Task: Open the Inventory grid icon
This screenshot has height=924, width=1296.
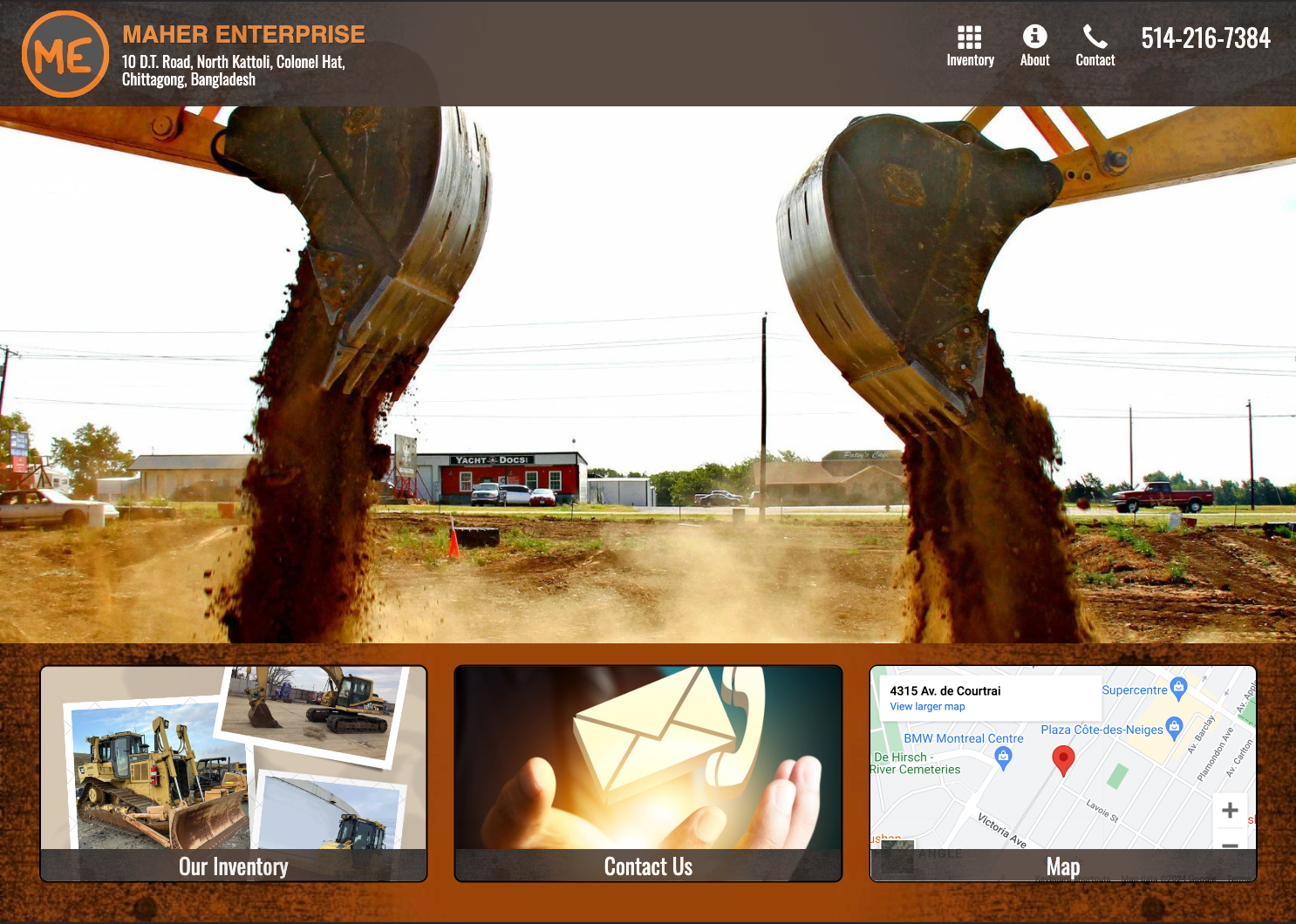Action: (x=969, y=37)
